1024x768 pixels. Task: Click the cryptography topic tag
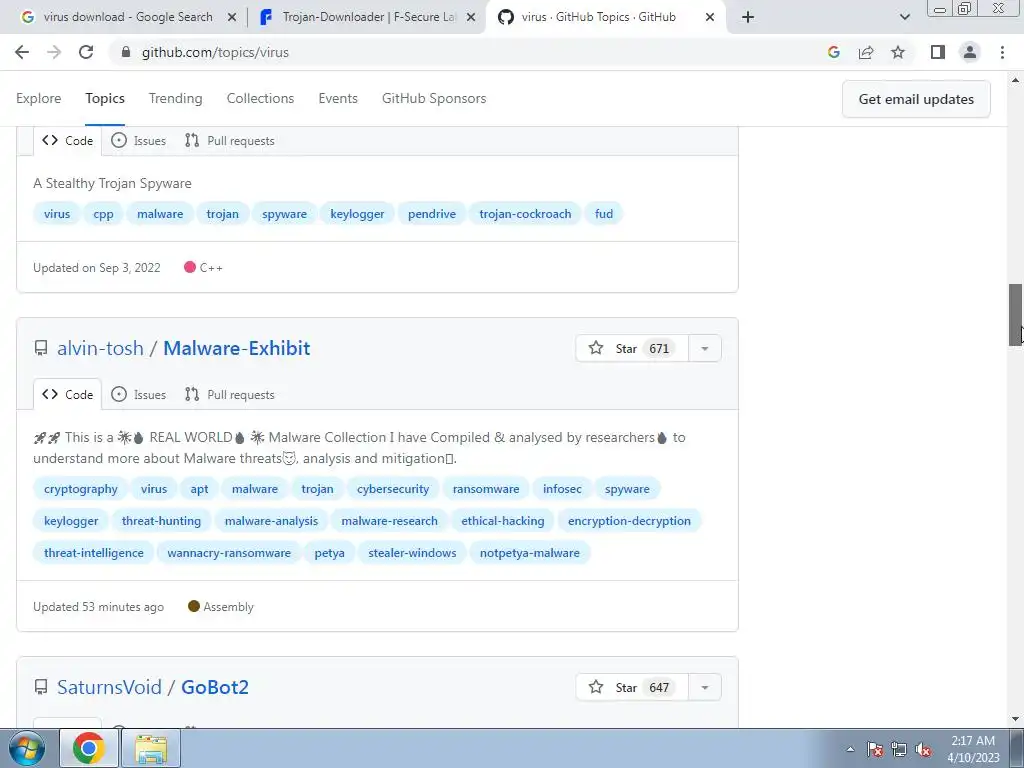click(x=81, y=488)
